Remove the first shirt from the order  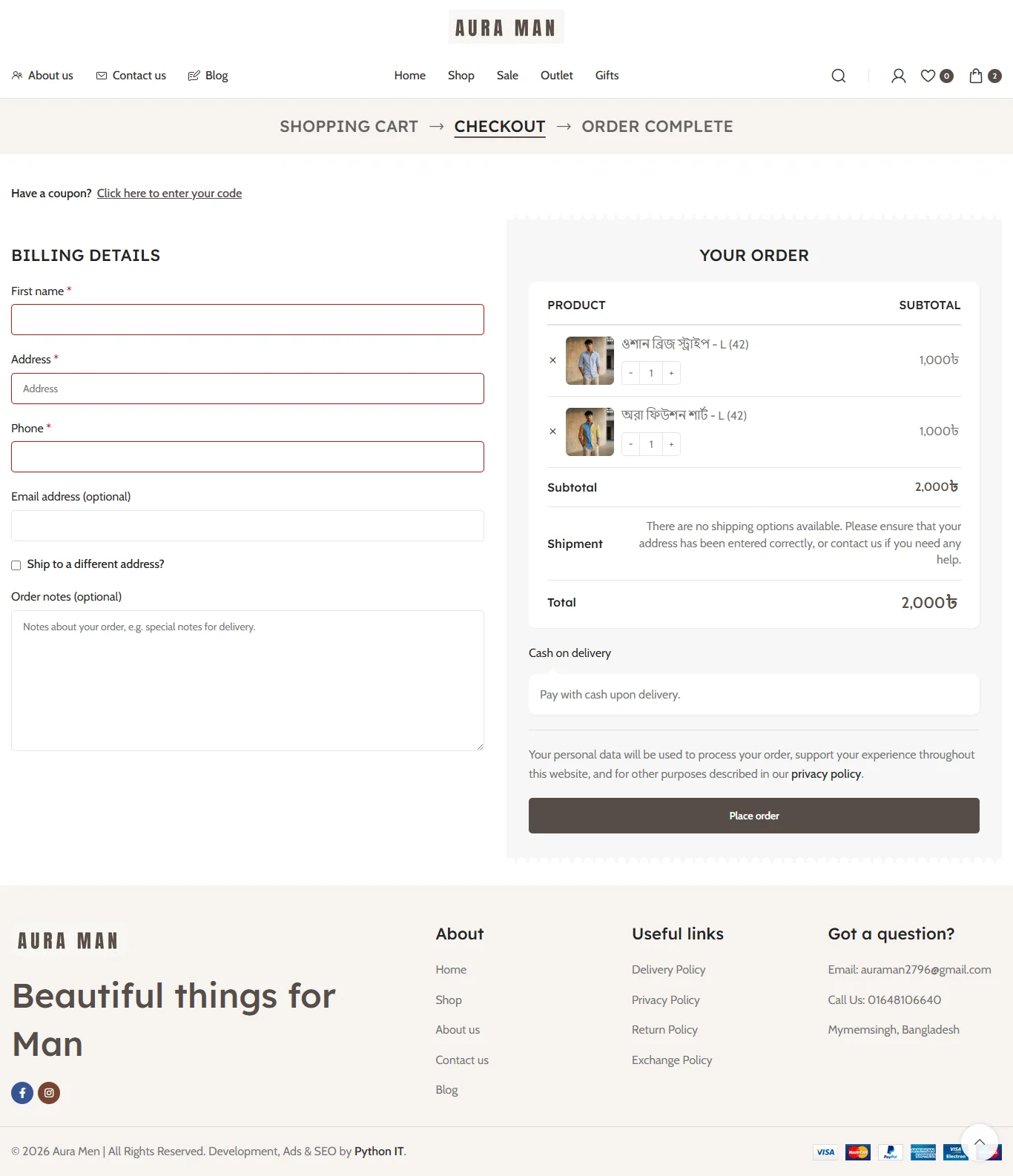click(552, 360)
